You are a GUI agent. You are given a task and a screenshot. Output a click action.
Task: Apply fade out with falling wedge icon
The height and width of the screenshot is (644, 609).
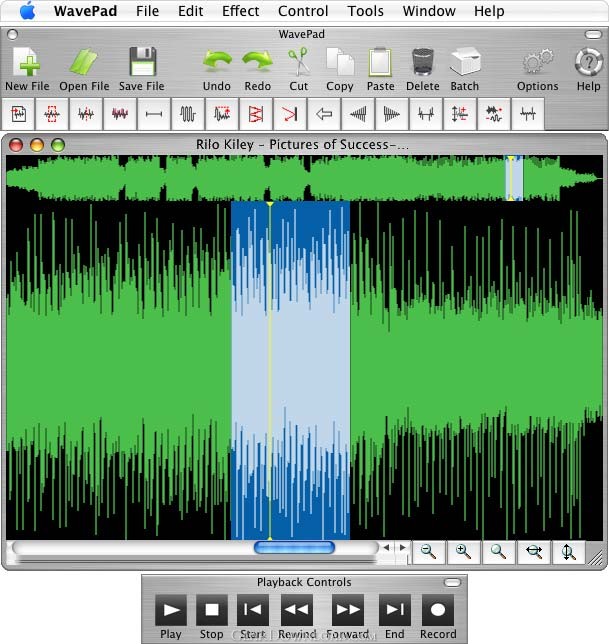click(392, 114)
